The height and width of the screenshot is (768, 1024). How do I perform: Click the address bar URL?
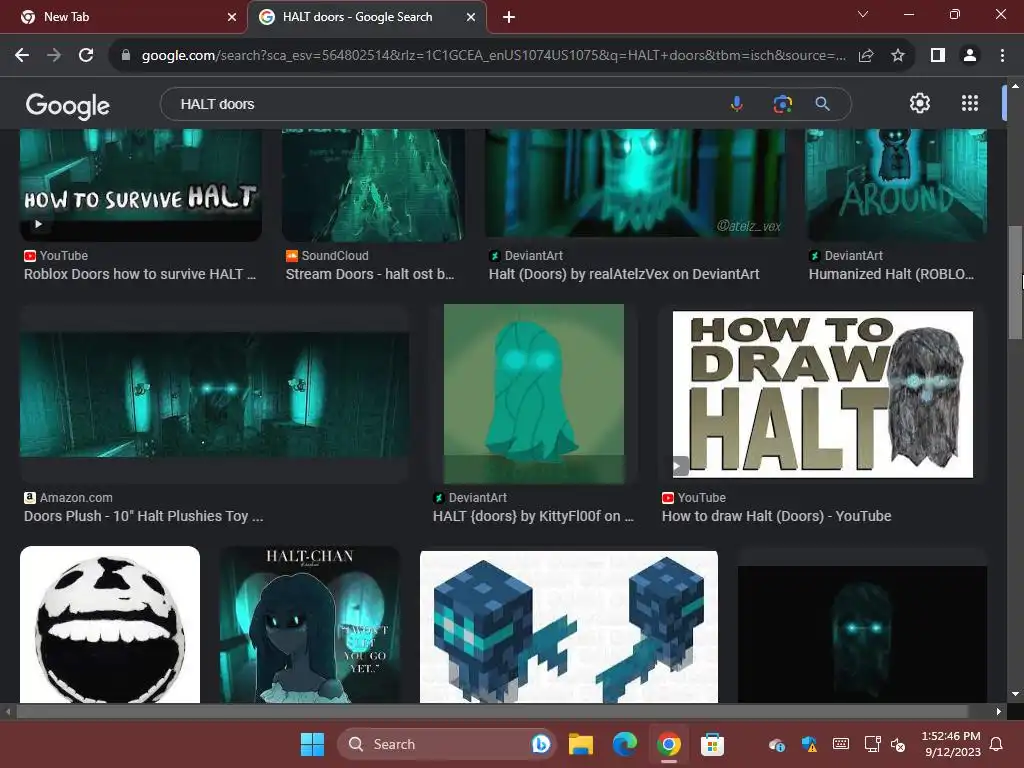click(493, 56)
